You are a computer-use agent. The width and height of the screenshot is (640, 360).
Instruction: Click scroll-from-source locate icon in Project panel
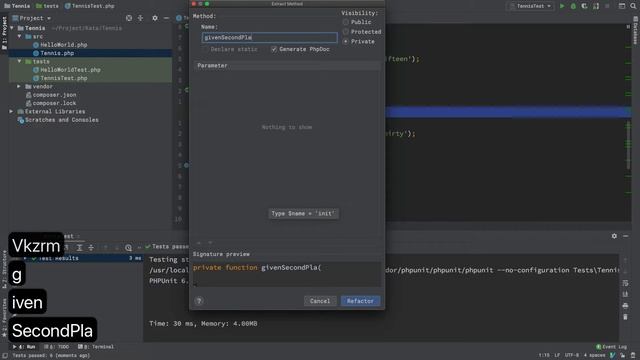(x=129, y=18)
